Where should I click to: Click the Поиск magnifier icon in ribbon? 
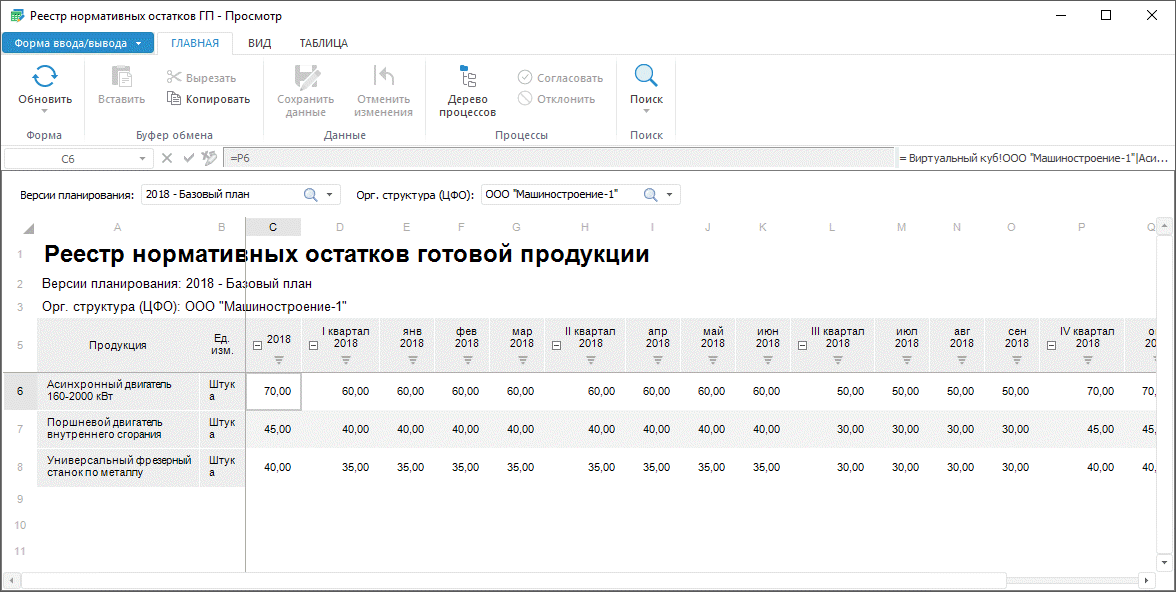(x=646, y=77)
